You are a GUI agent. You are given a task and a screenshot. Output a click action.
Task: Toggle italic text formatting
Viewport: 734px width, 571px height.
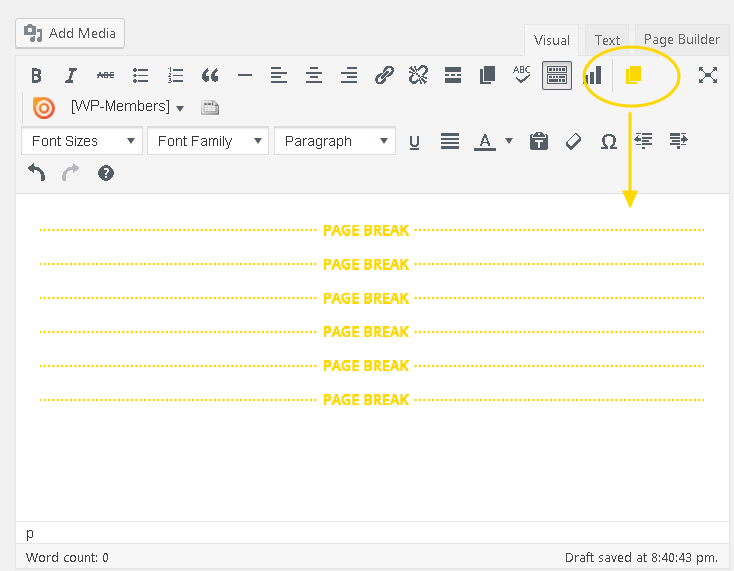(x=71, y=75)
